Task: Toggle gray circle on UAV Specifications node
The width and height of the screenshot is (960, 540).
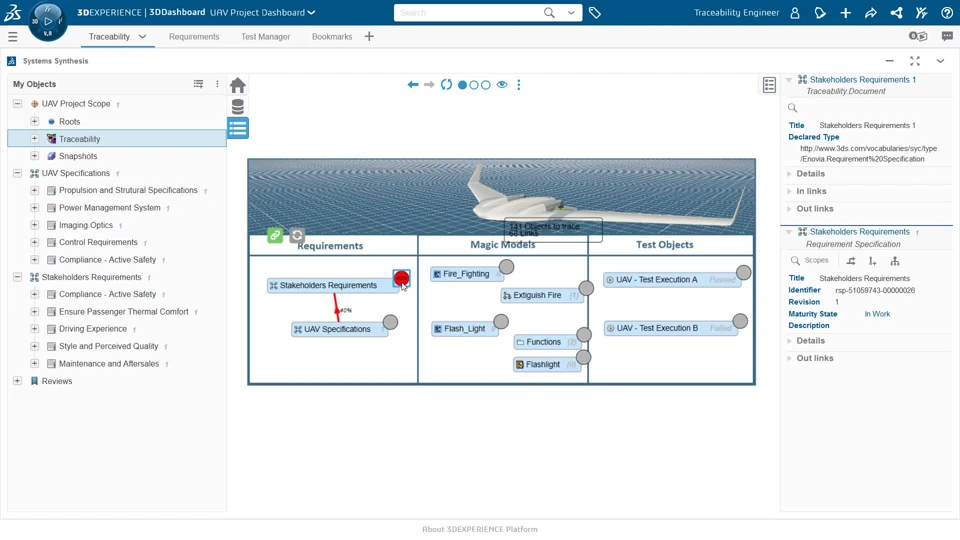Action: click(x=390, y=322)
